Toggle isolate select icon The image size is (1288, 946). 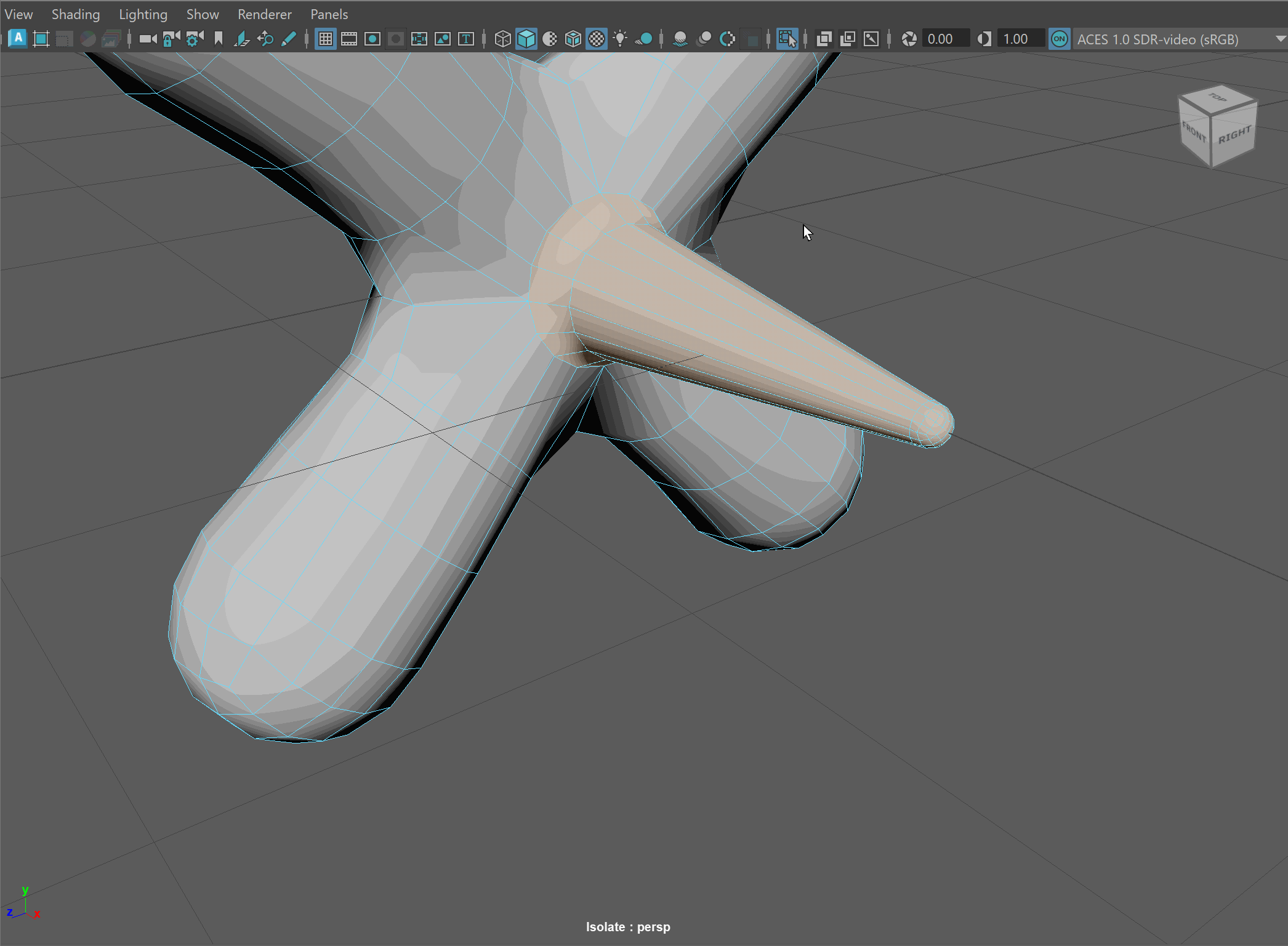click(787, 39)
